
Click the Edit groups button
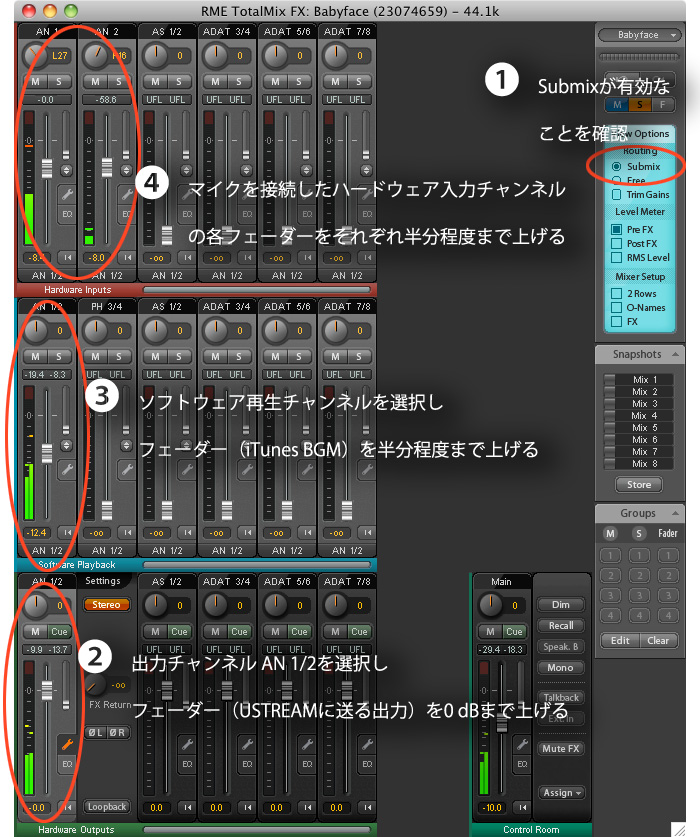click(x=620, y=640)
